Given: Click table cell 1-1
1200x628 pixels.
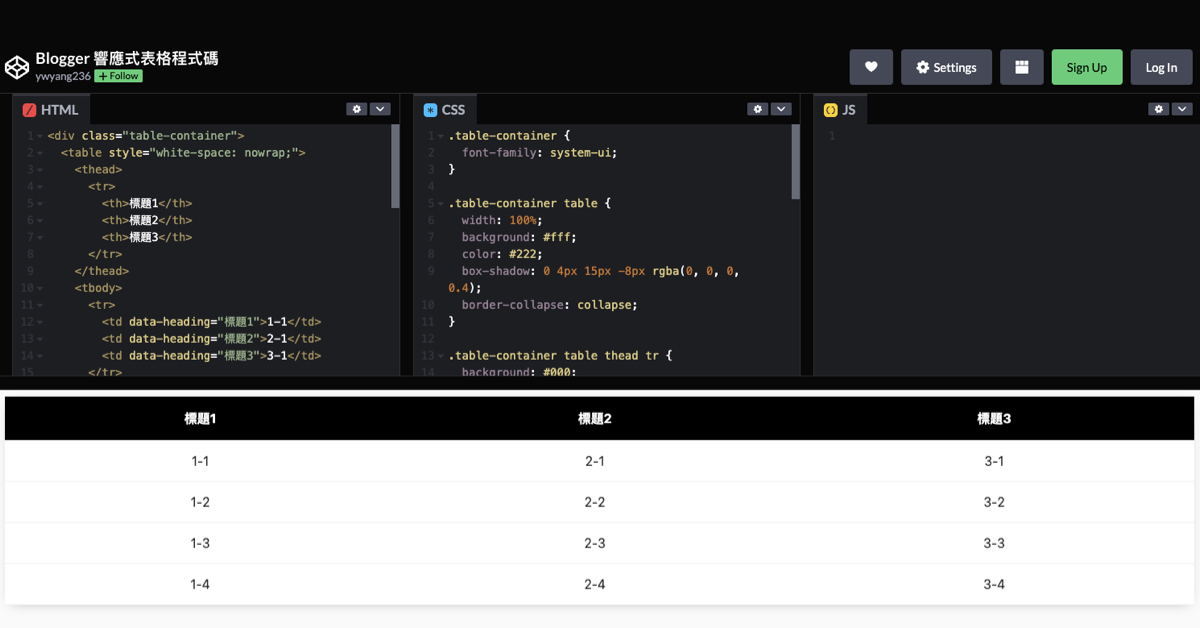Looking at the screenshot, I should pyautogui.click(x=200, y=461).
